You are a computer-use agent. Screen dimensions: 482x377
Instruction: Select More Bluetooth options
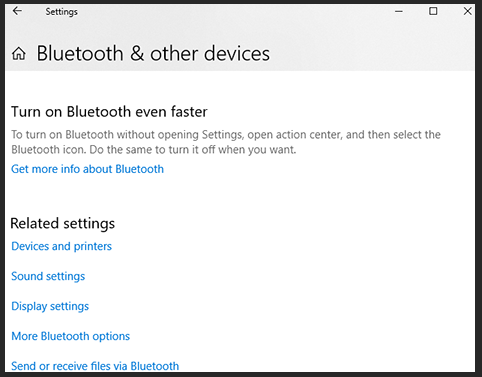tap(70, 336)
